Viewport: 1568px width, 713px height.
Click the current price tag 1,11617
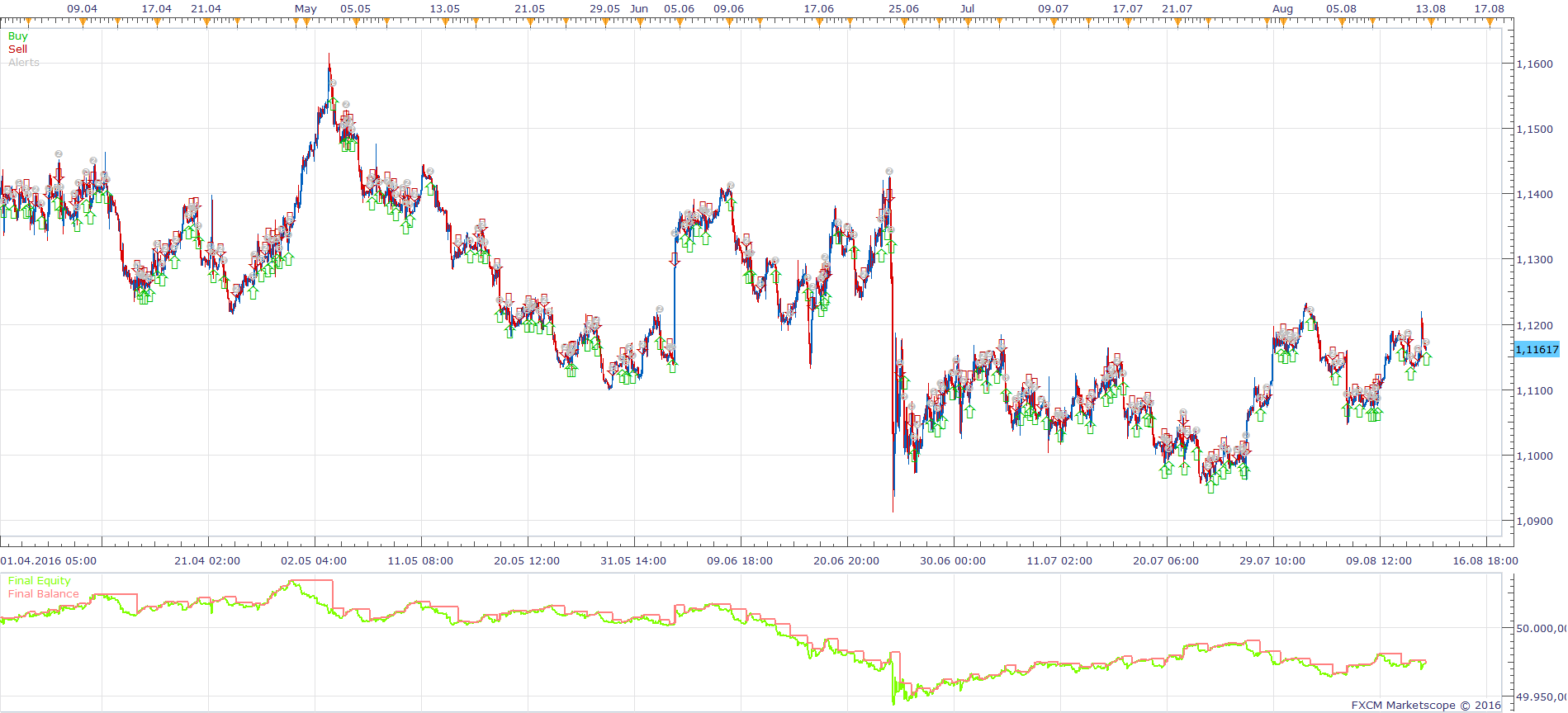[1537, 350]
